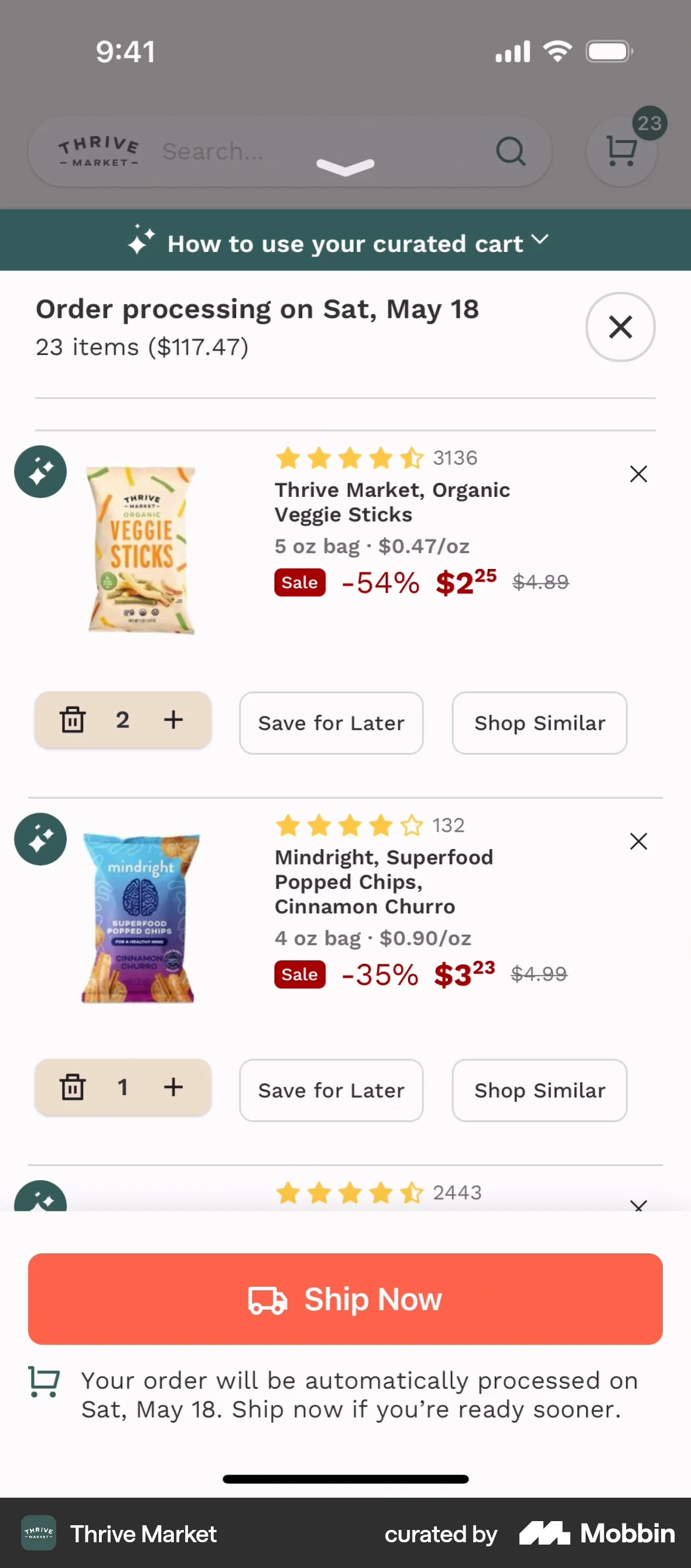
Task: Remove Organic Veggie Sticks from cart
Action: pyautogui.click(x=638, y=473)
